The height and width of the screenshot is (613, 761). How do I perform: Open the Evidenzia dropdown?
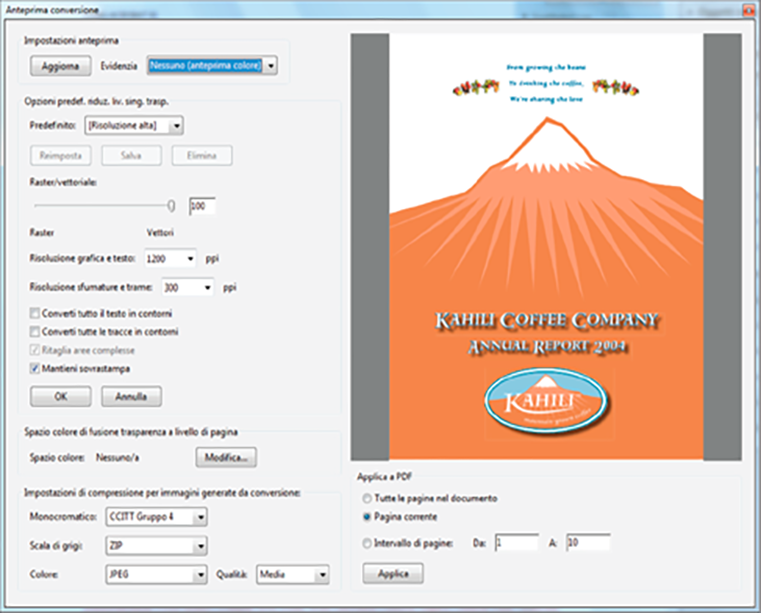click(x=212, y=65)
